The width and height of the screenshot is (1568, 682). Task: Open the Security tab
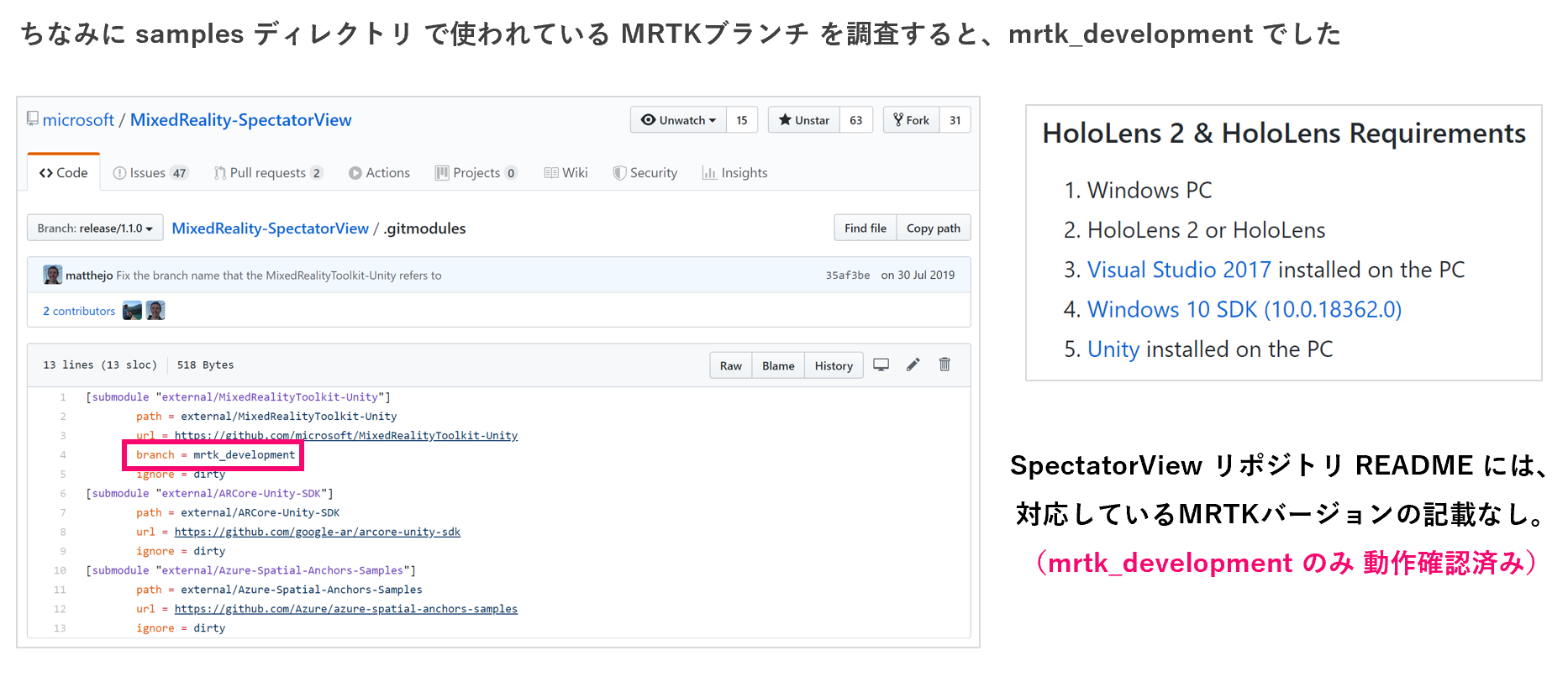click(x=645, y=173)
